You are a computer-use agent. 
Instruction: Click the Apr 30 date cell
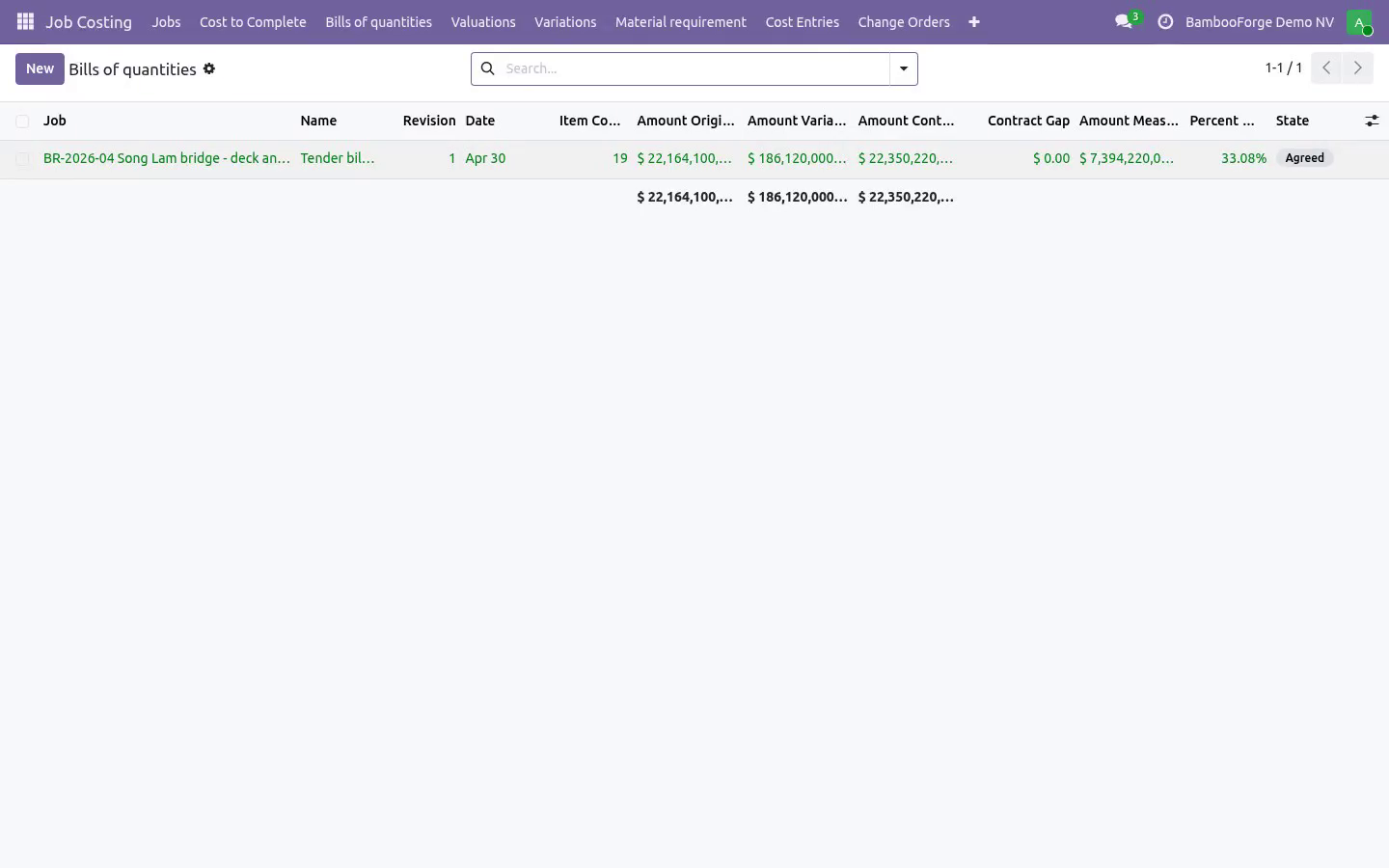click(485, 158)
